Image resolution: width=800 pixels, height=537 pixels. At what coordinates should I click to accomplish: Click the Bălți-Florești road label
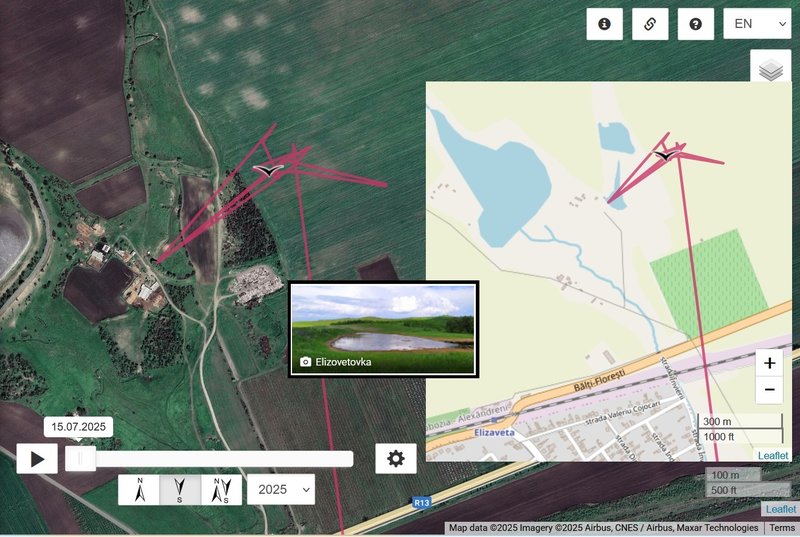599,380
